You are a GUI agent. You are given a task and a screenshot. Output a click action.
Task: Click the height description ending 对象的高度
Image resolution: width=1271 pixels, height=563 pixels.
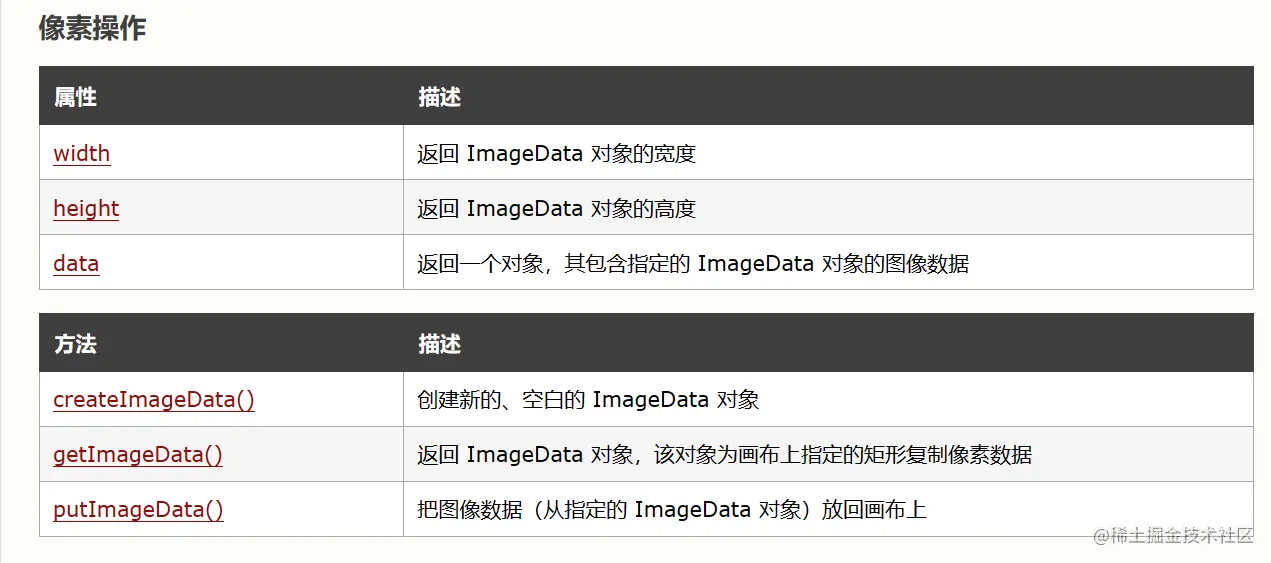click(x=556, y=208)
